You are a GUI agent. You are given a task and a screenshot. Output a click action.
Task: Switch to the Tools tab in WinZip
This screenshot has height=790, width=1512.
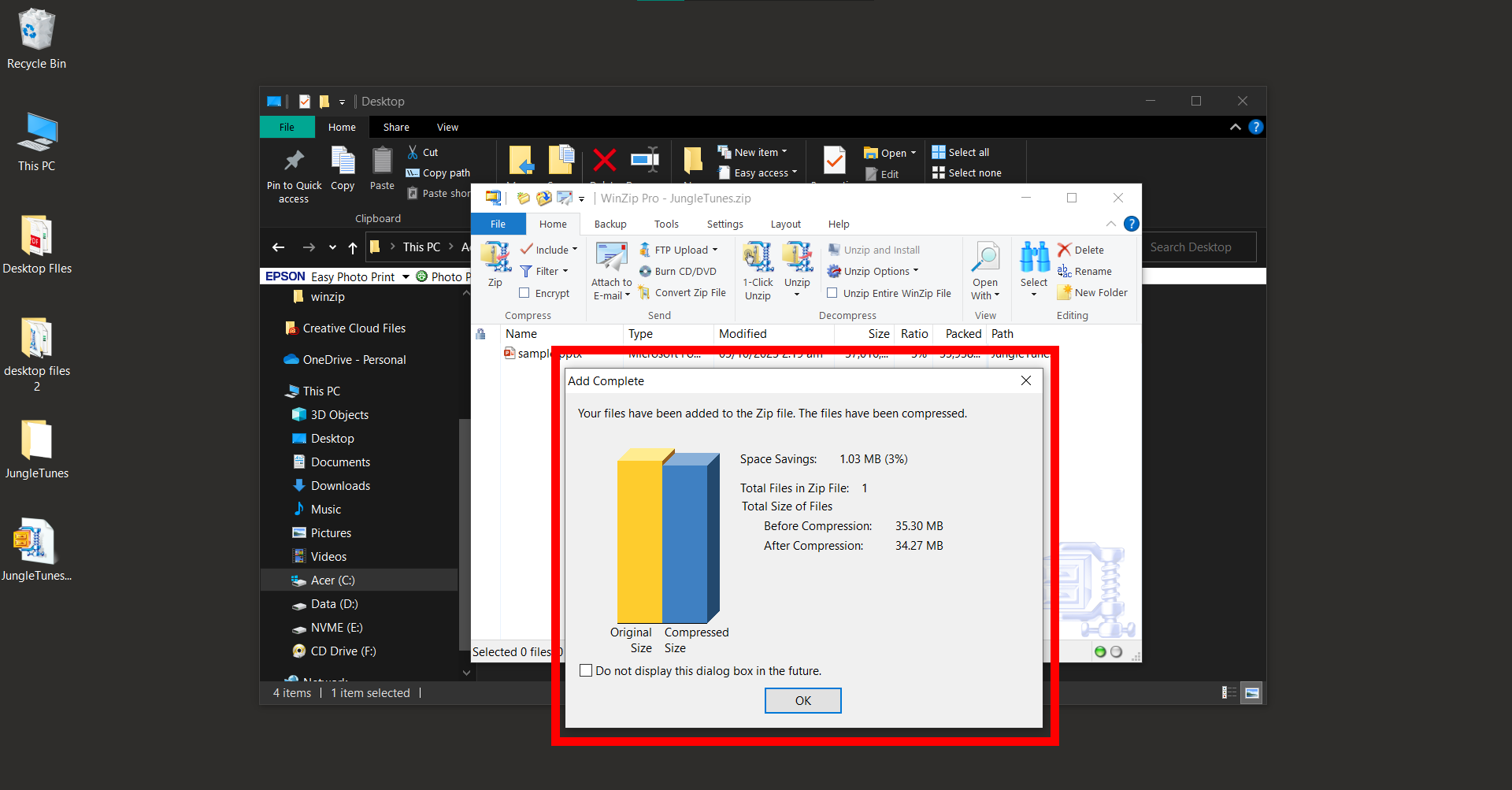click(665, 224)
